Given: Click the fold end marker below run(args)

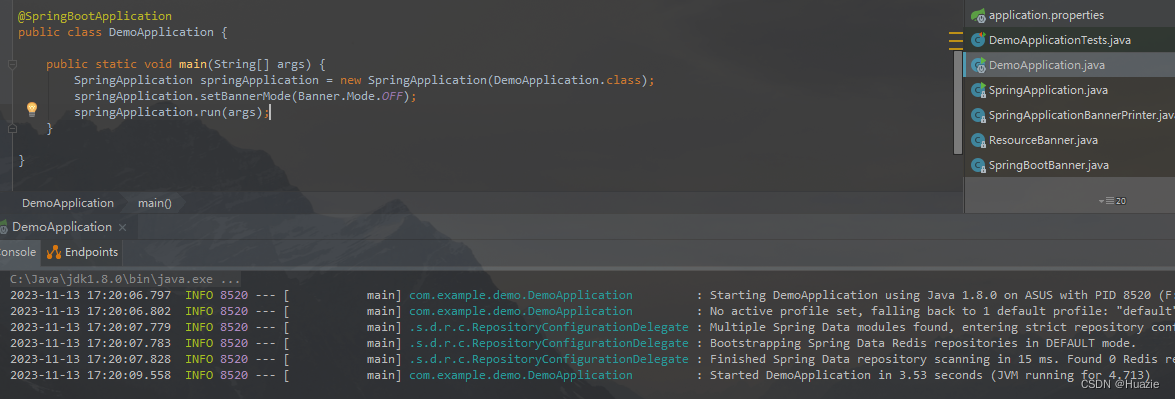Looking at the screenshot, I should pos(12,129).
